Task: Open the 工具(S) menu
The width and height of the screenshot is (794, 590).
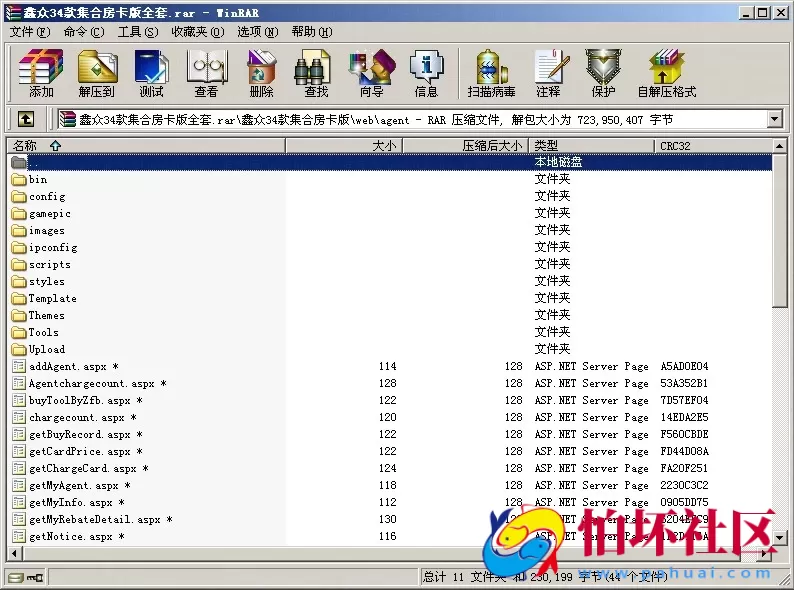Action: pyautogui.click(x=138, y=32)
